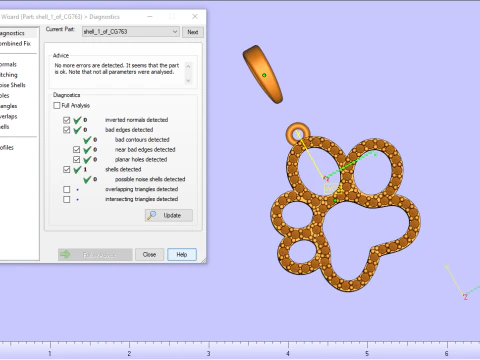480x360 pixels.
Task: Click the "No more errors are detected" advice text
Action: coord(117,69)
